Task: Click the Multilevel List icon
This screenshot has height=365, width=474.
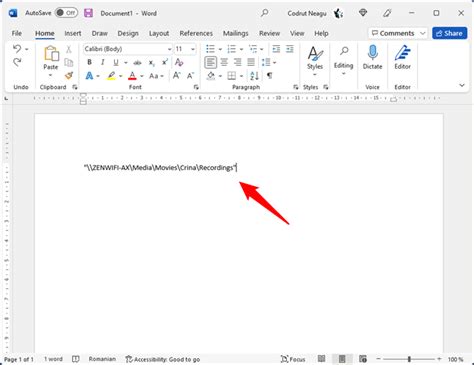Action: point(253,49)
